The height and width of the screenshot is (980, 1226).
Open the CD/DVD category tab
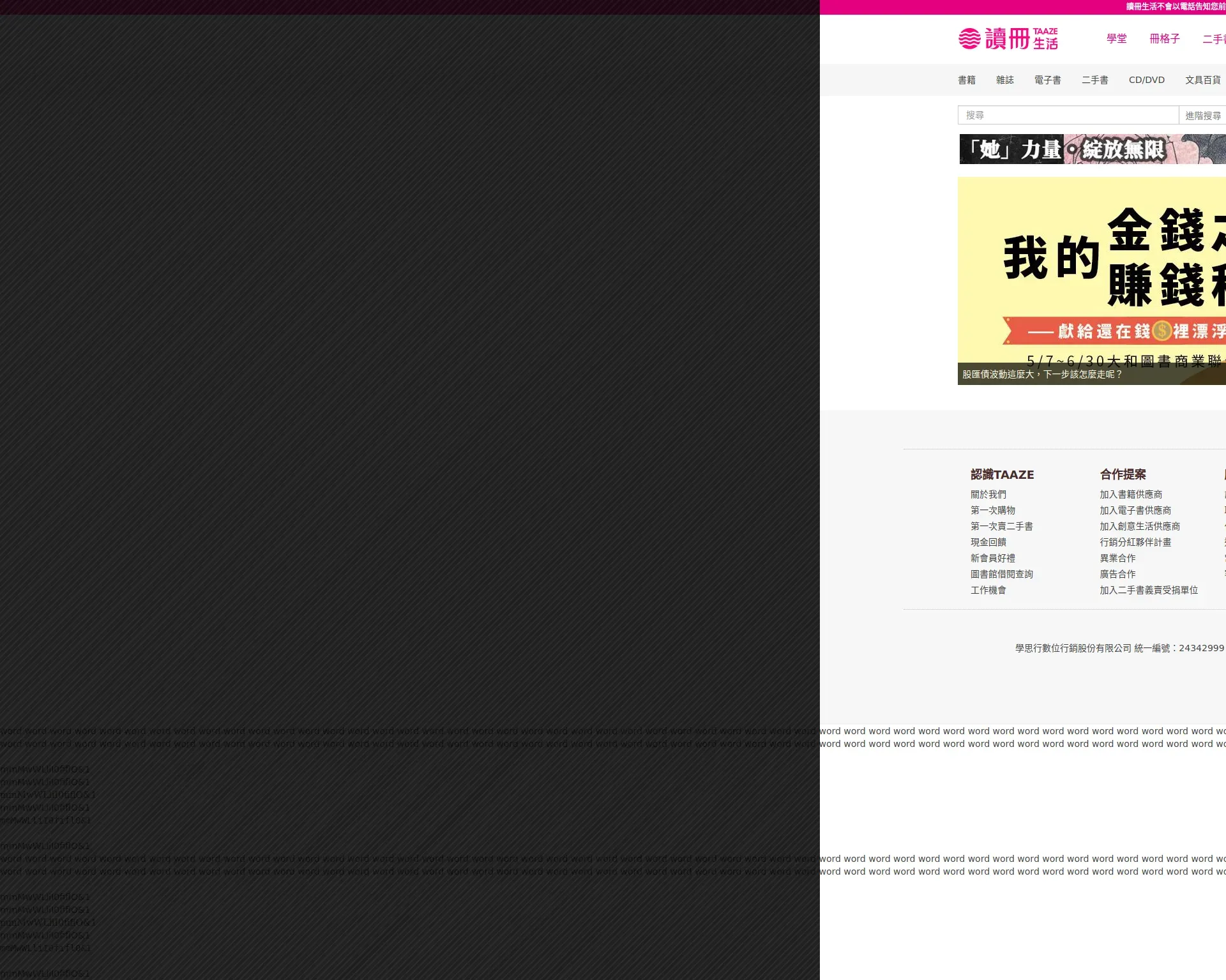pos(1146,80)
